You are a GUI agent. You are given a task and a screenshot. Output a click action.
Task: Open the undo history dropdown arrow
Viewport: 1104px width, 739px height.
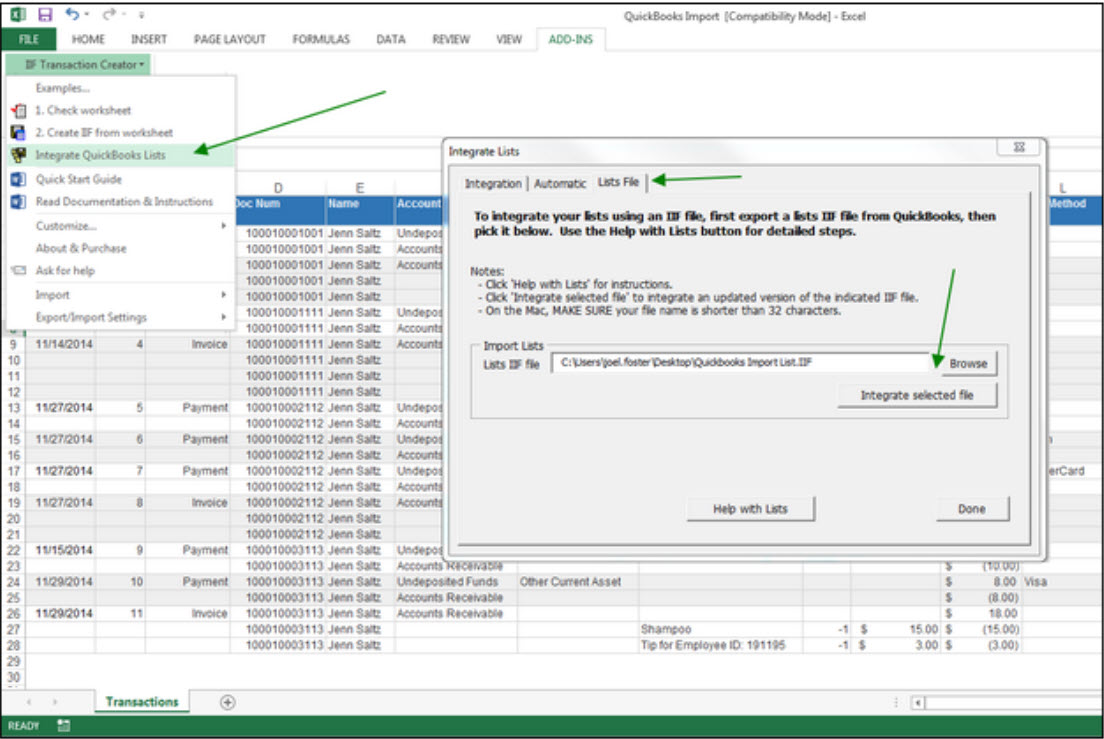coord(87,14)
